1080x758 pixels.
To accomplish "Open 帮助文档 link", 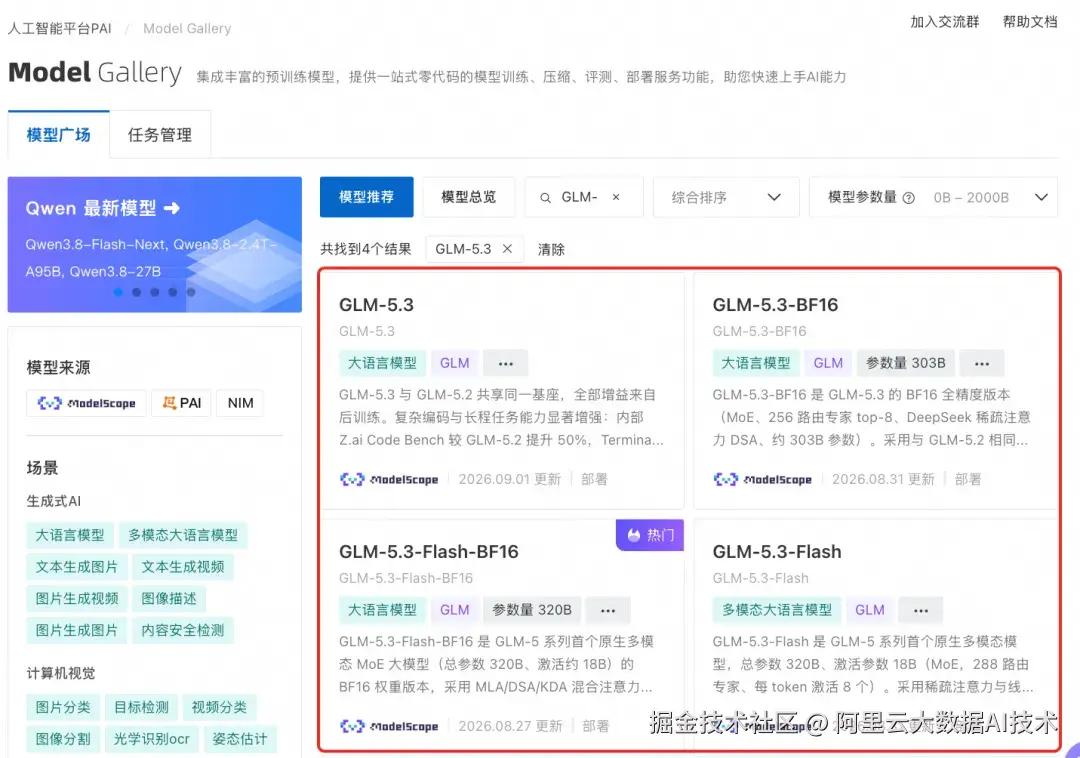I will tap(1030, 21).
